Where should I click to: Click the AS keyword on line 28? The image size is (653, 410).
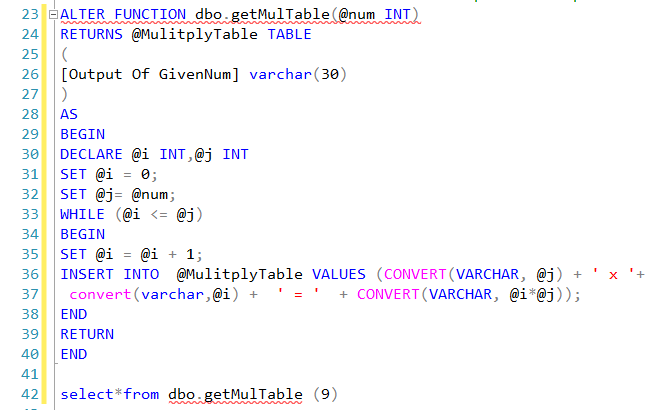(x=69, y=114)
